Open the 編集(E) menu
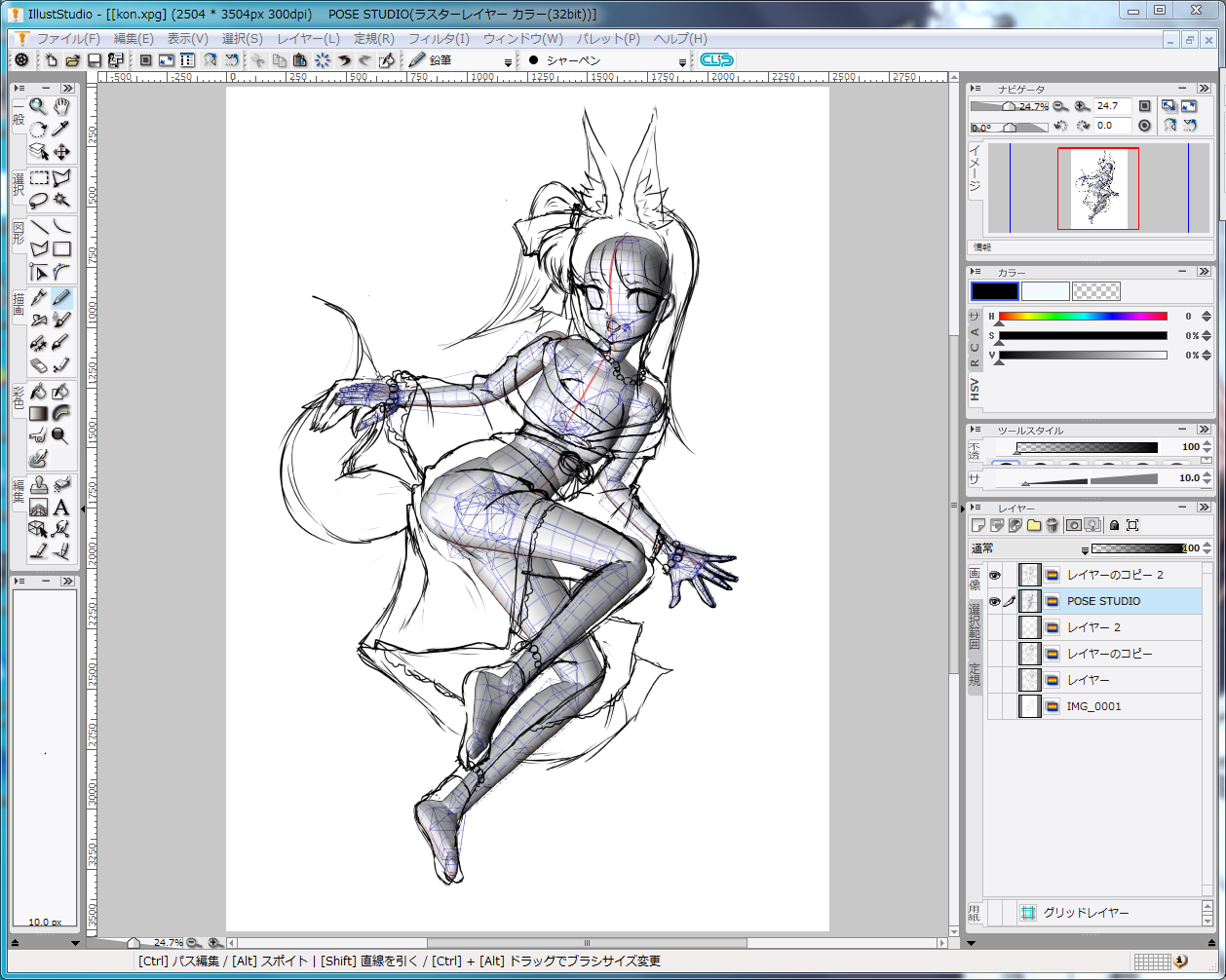 coord(134,39)
